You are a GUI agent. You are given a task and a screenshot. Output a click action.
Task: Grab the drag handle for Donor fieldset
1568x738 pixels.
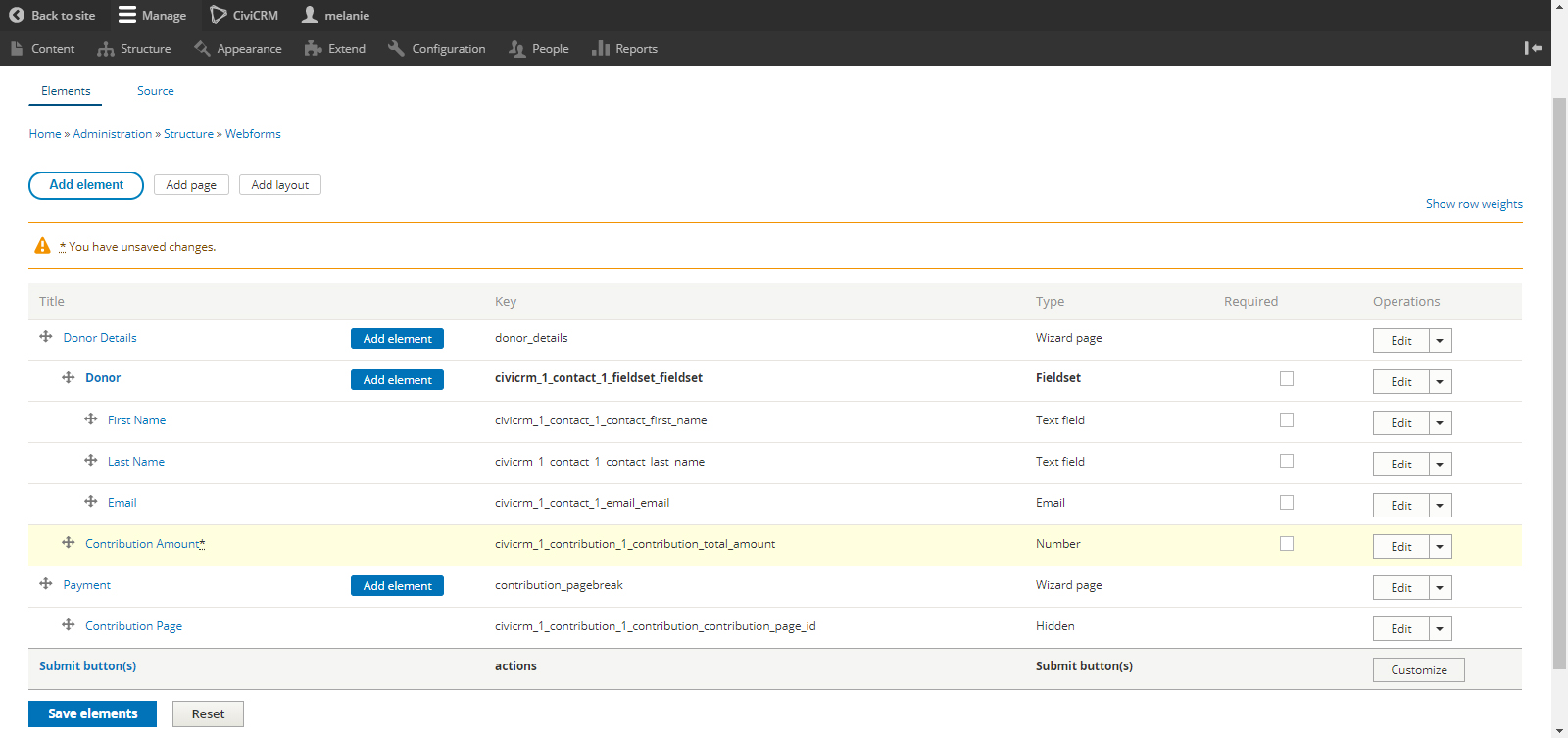tap(68, 377)
